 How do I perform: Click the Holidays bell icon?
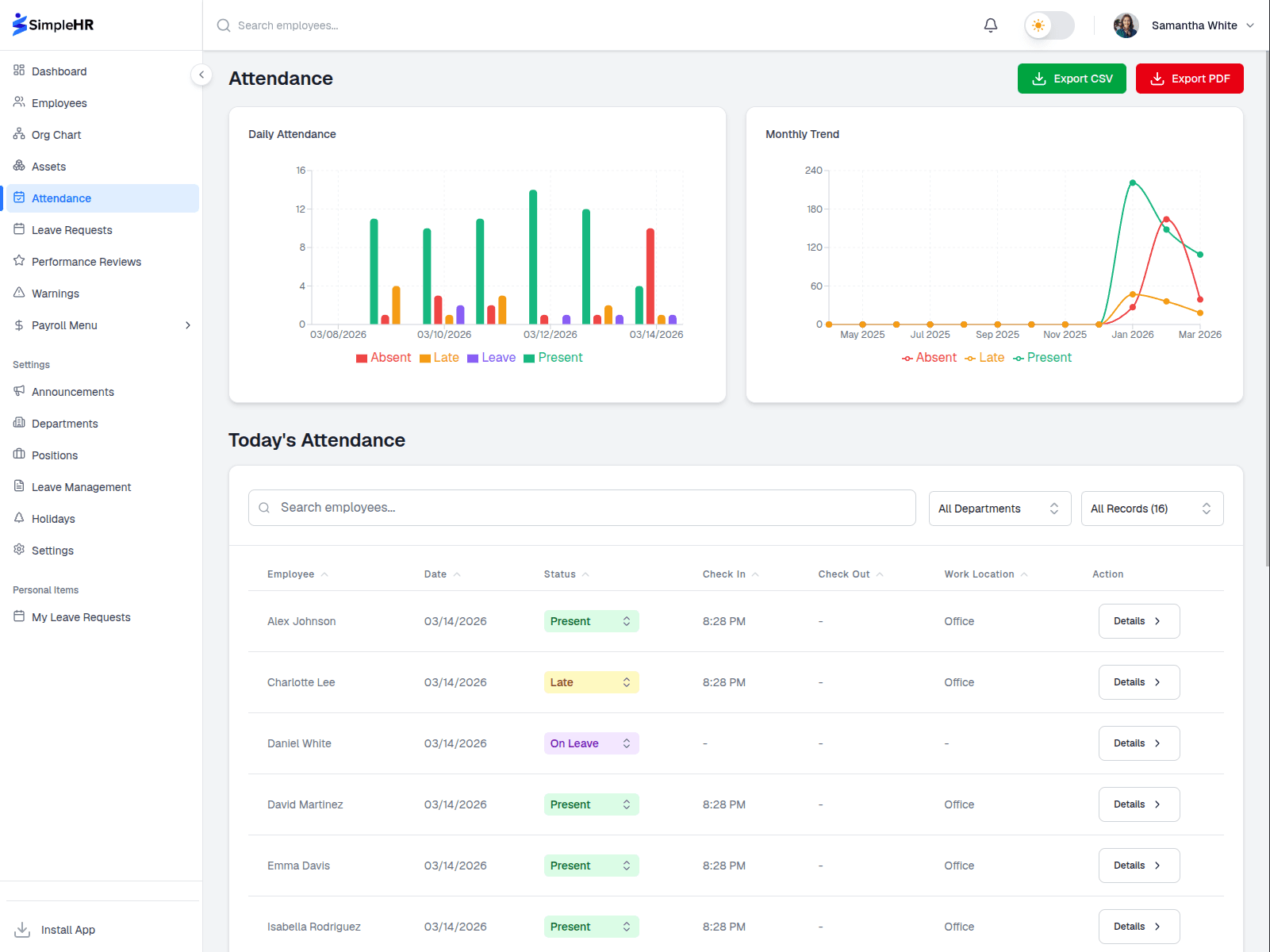click(x=18, y=518)
